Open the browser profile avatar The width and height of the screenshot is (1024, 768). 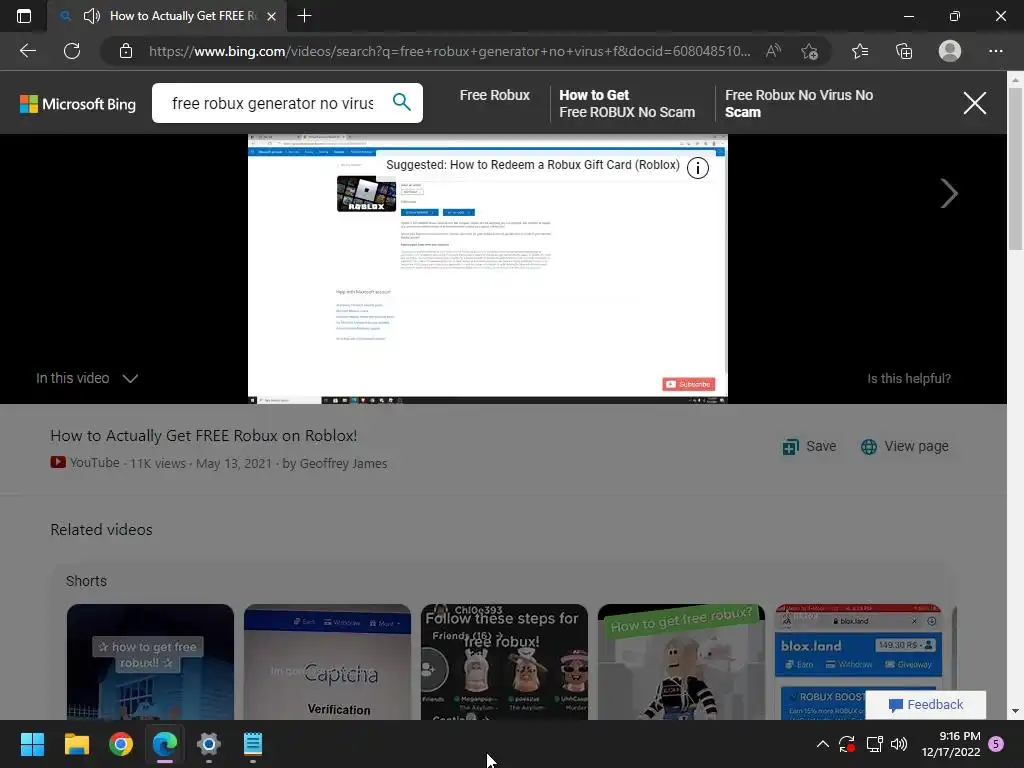950,51
